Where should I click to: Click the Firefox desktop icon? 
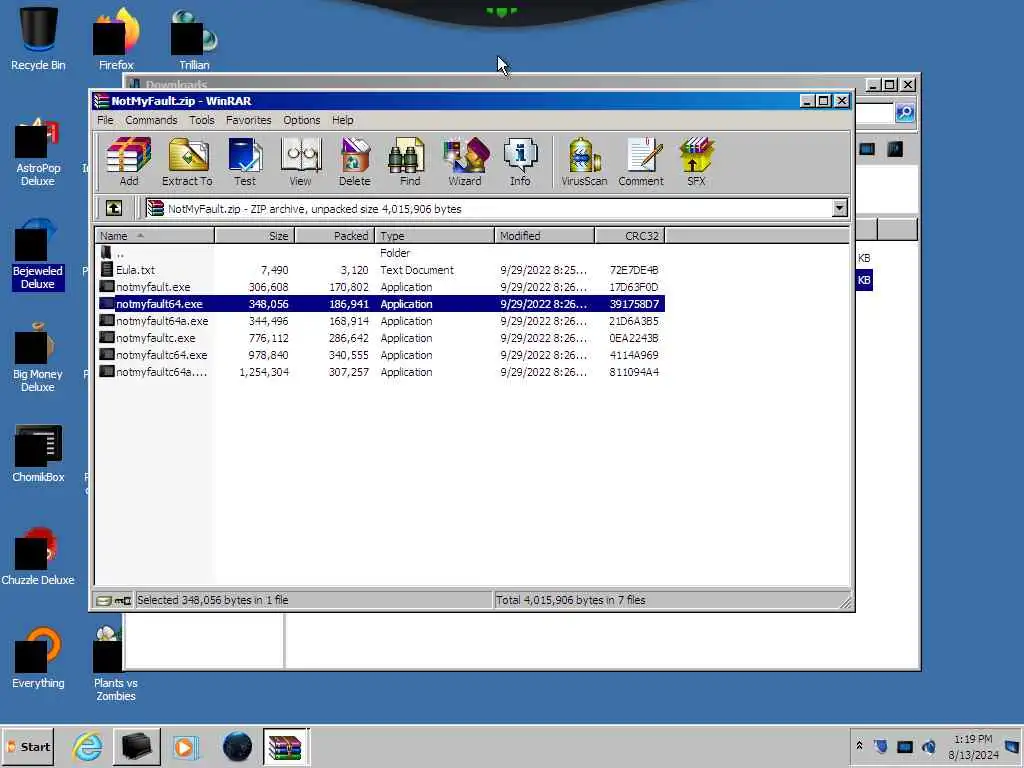pyautogui.click(x=116, y=38)
